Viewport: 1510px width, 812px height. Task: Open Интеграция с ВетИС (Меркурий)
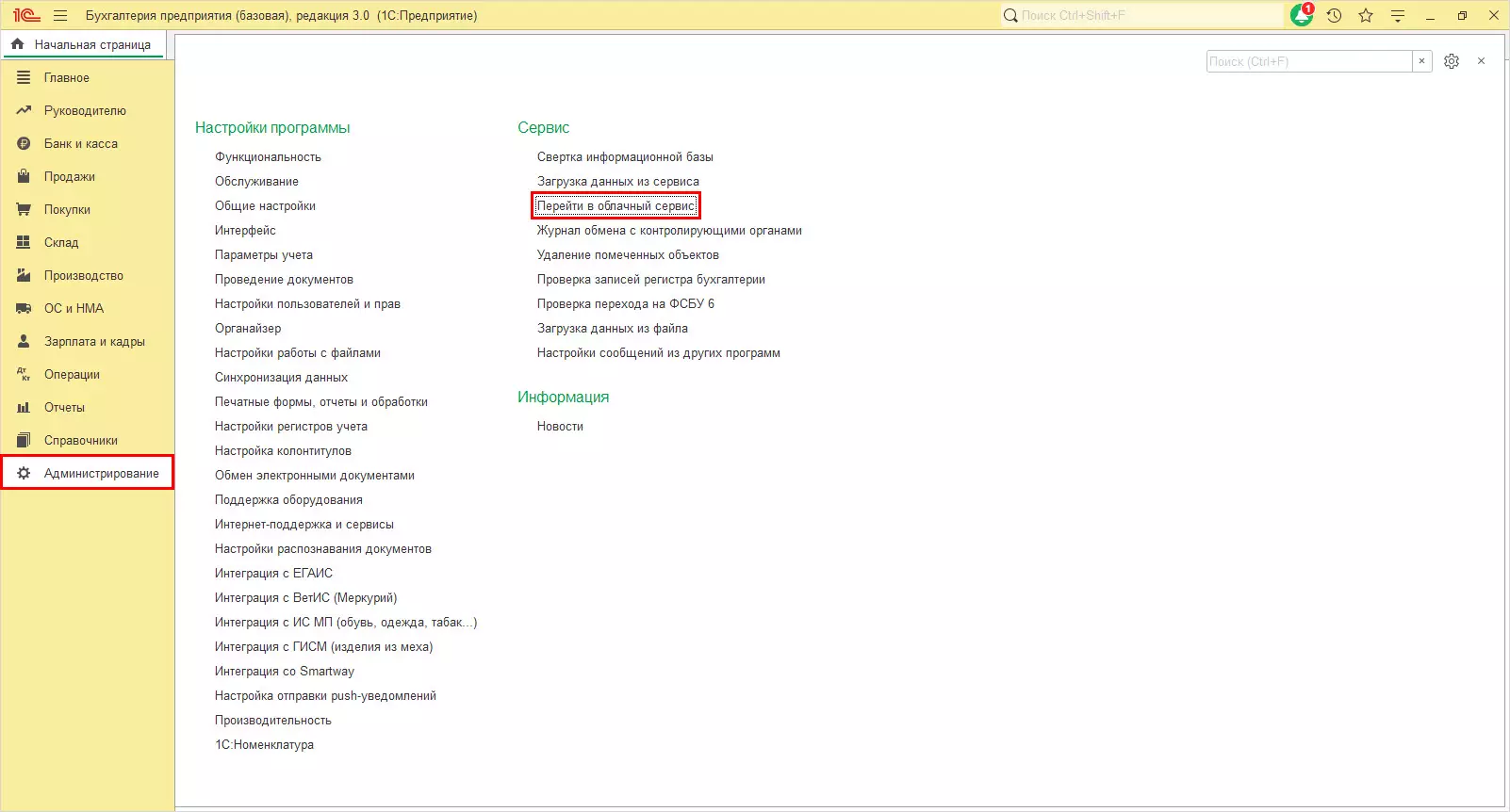[x=305, y=597]
